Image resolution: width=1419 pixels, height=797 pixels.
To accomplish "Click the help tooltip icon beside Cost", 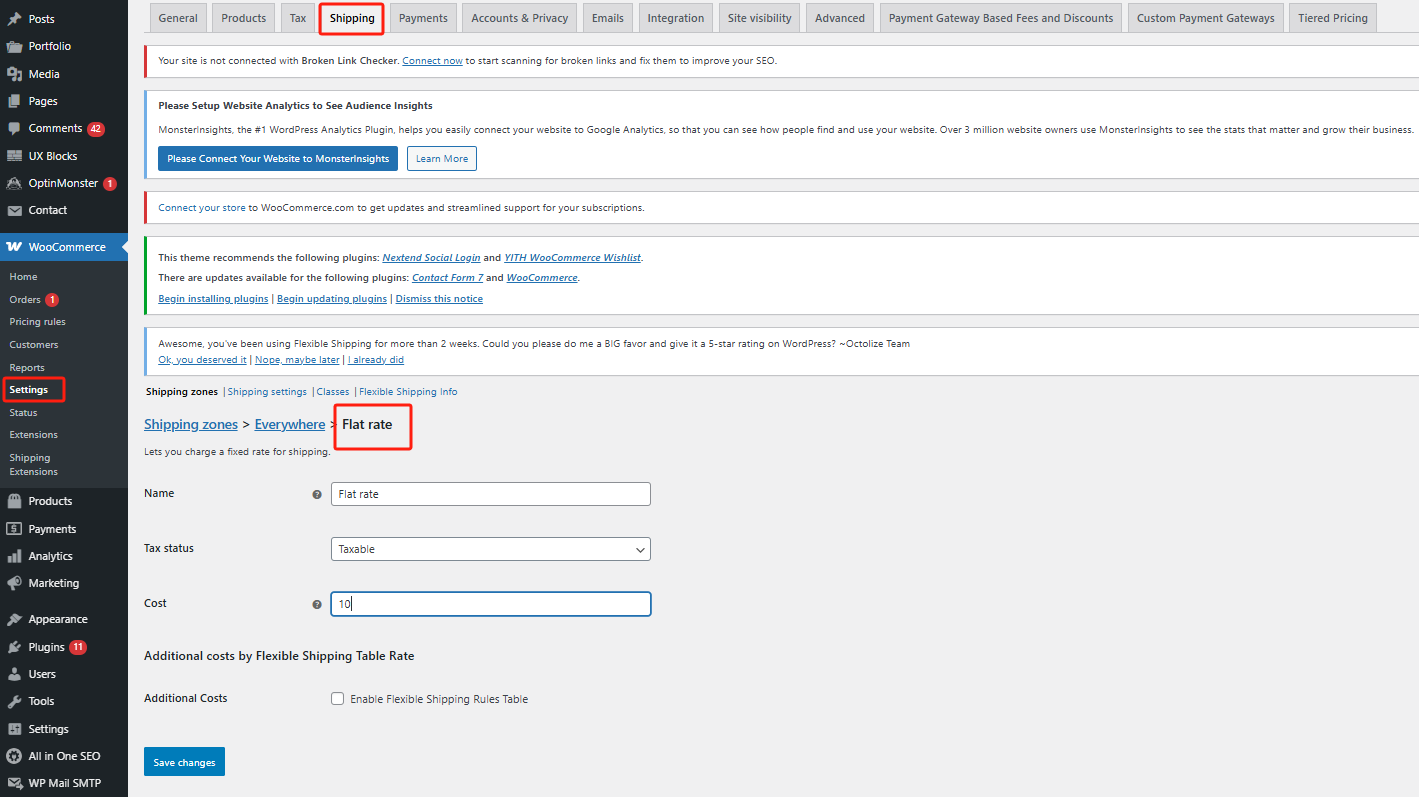I will tap(317, 604).
